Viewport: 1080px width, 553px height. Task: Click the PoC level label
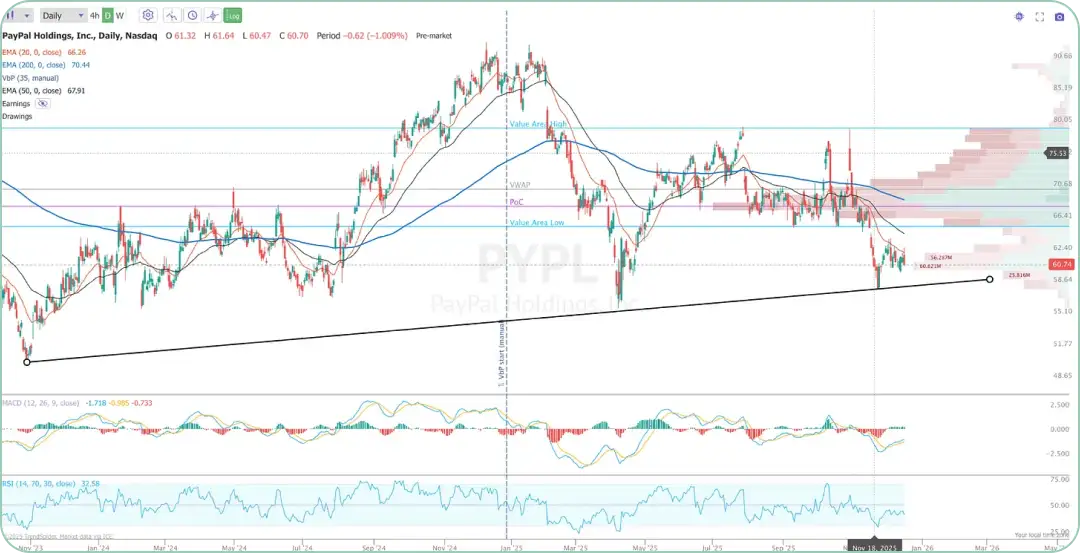pos(517,202)
